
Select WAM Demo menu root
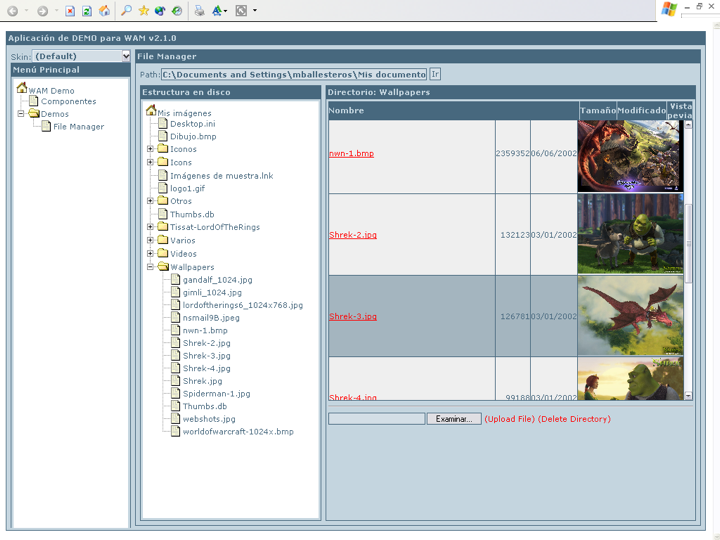coord(51,90)
